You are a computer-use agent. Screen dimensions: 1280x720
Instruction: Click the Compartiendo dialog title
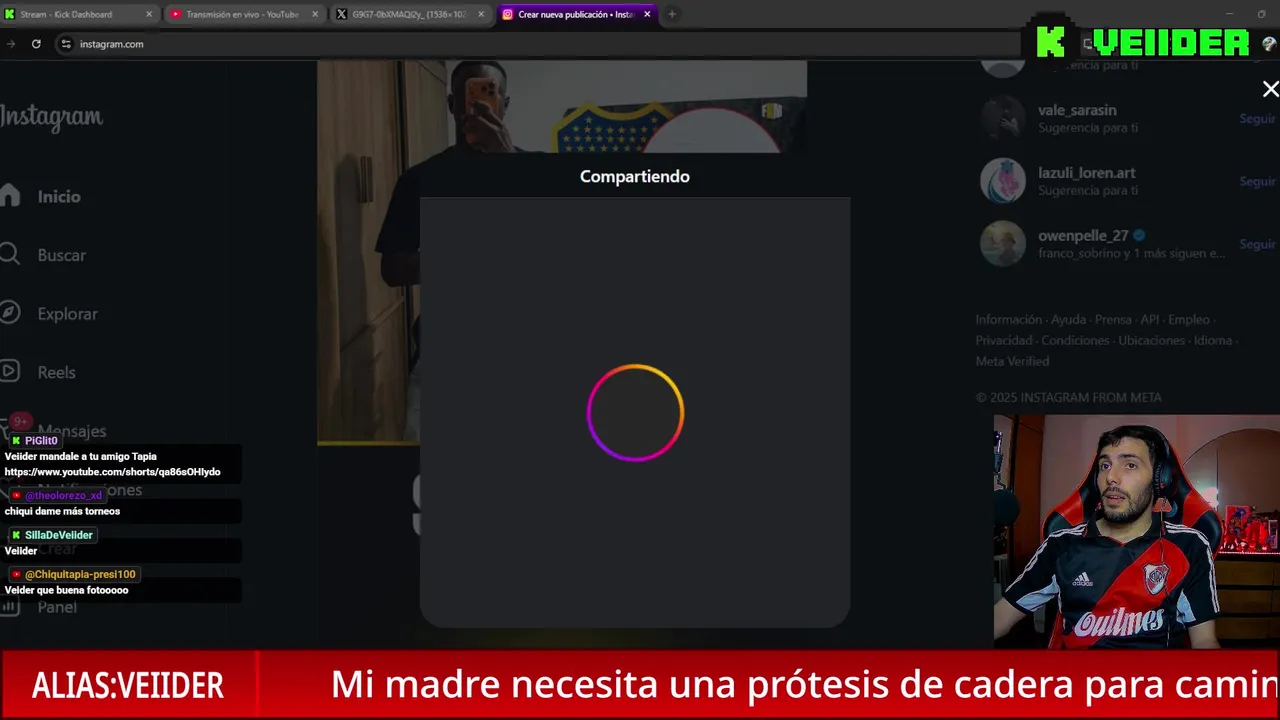635,176
